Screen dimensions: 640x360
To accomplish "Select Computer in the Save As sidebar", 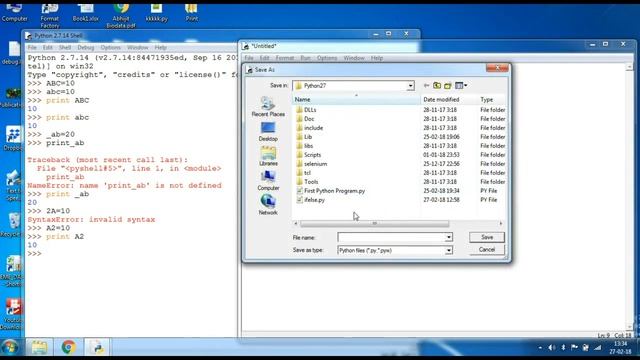I will pyautogui.click(x=268, y=181).
